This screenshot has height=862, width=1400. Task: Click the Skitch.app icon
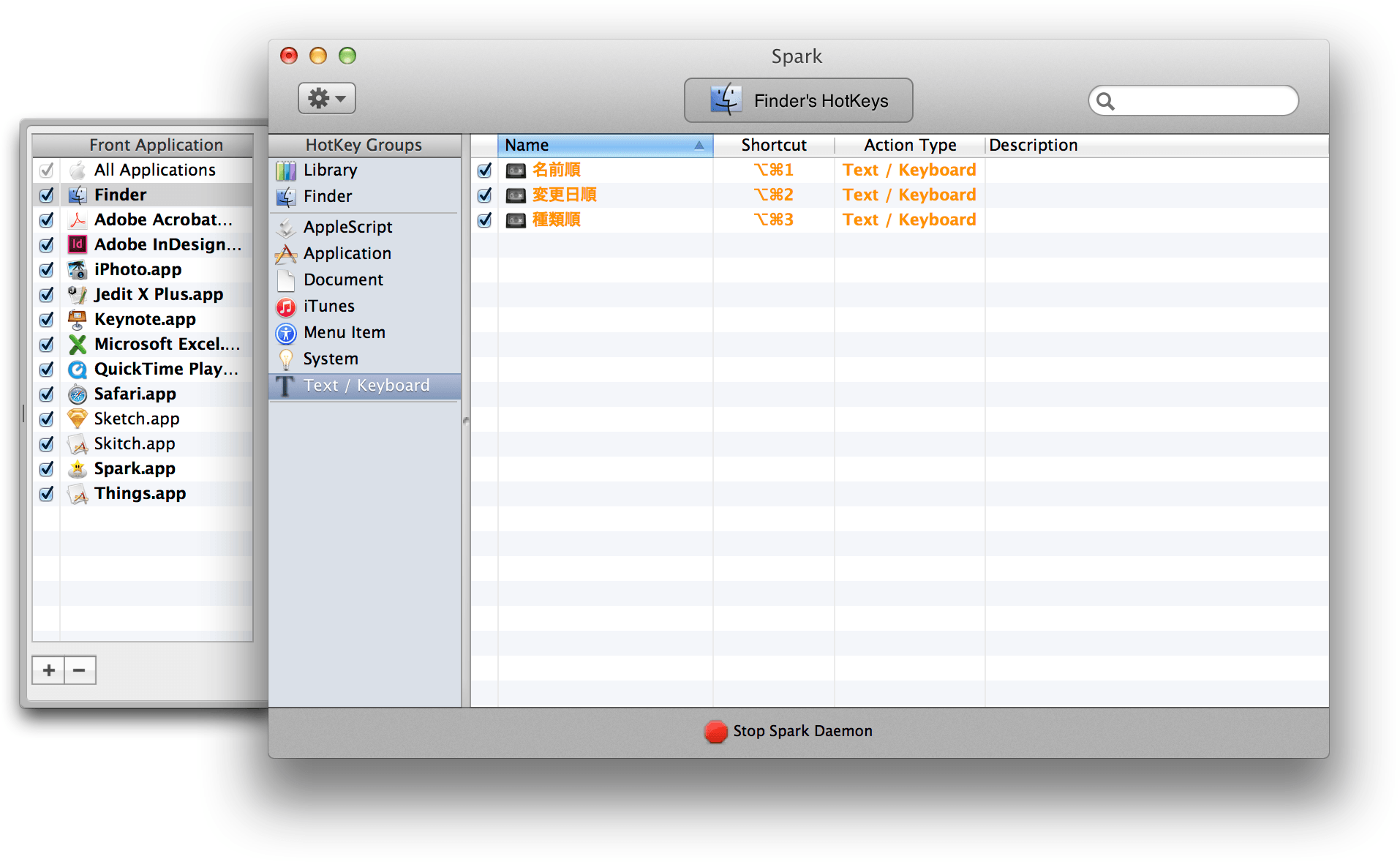coord(78,444)
